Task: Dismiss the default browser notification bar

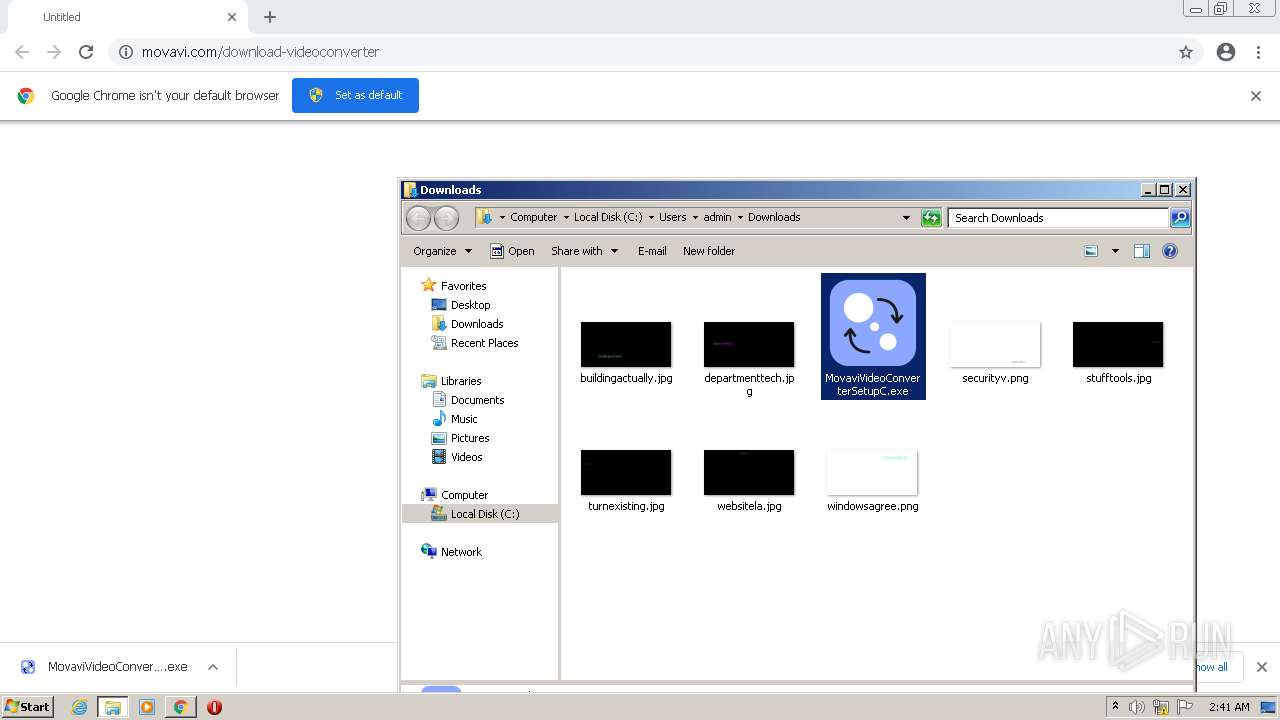Action: (1256, 96)
